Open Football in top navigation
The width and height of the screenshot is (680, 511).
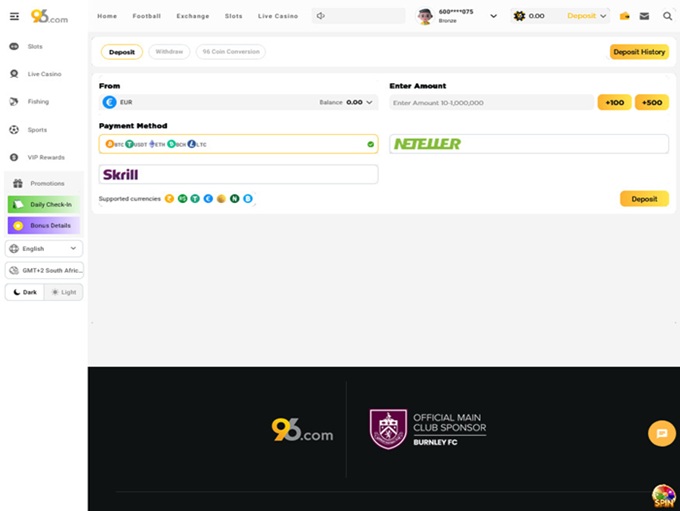147,16
